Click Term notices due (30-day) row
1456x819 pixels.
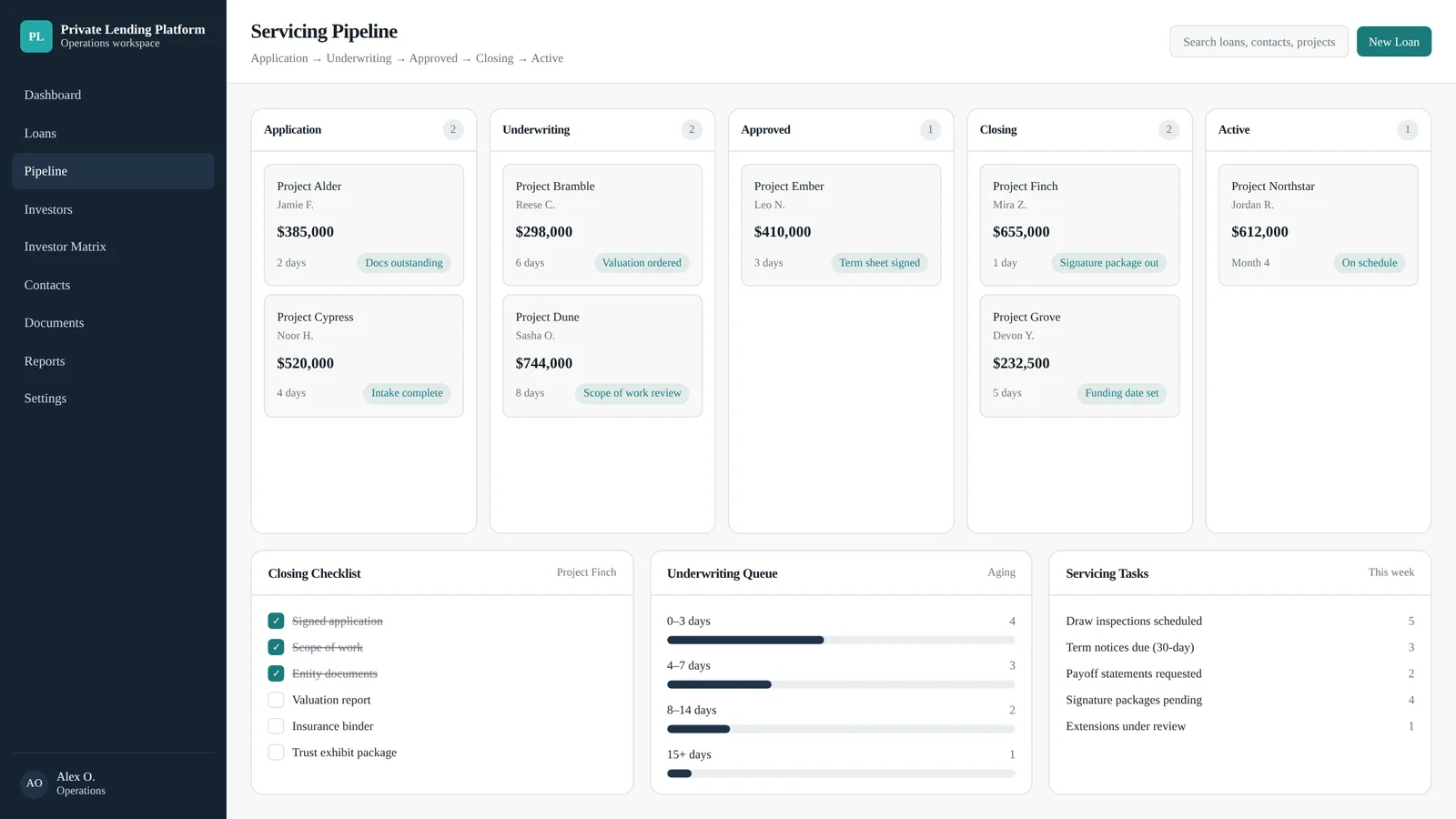[x=1239, y=647]
